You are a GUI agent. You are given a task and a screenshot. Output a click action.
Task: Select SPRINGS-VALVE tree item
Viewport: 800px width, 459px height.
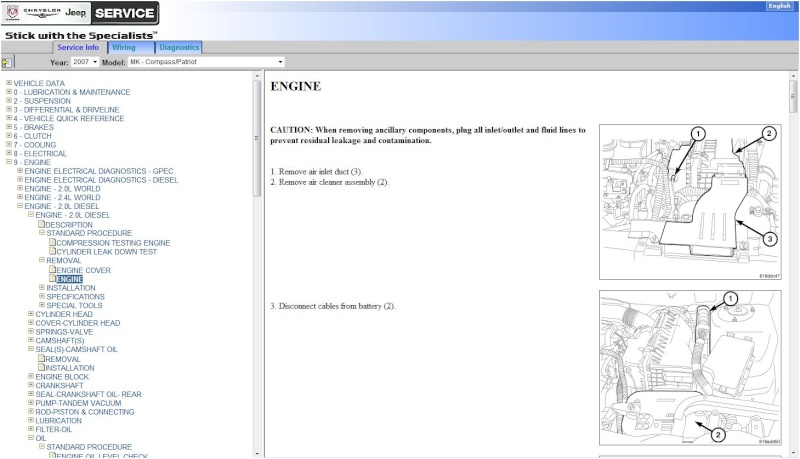(x=64, y=332)
